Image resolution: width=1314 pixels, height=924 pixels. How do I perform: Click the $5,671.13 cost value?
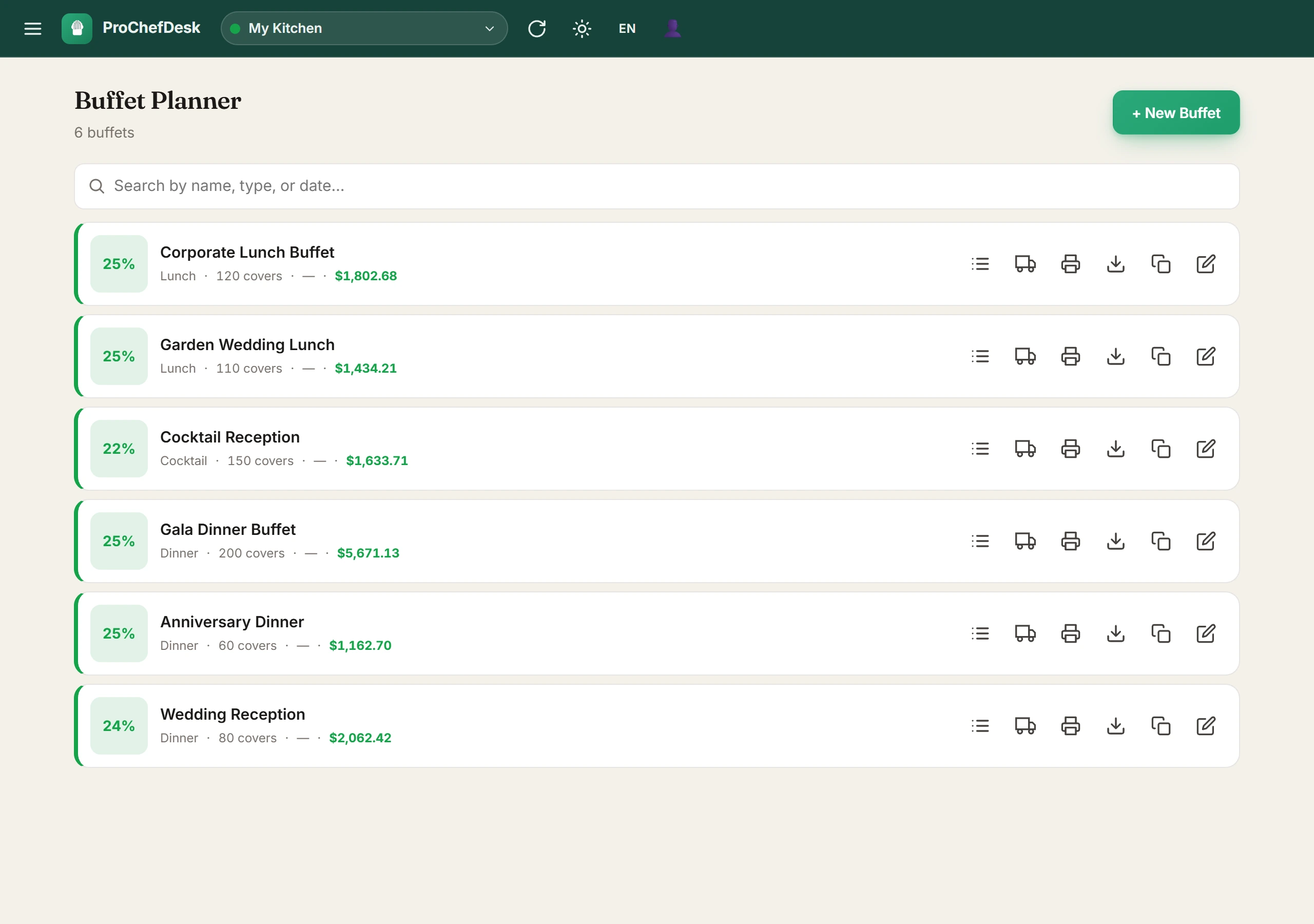click(x=368, y=553)
